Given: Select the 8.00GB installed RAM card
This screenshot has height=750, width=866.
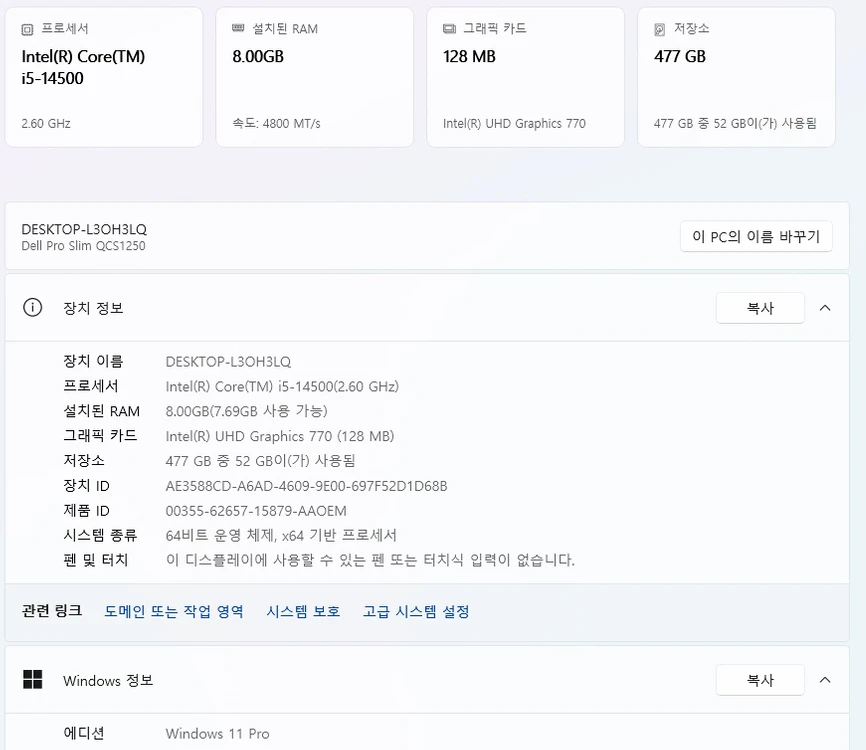Looking at the screenshot, I should [315, 77].
